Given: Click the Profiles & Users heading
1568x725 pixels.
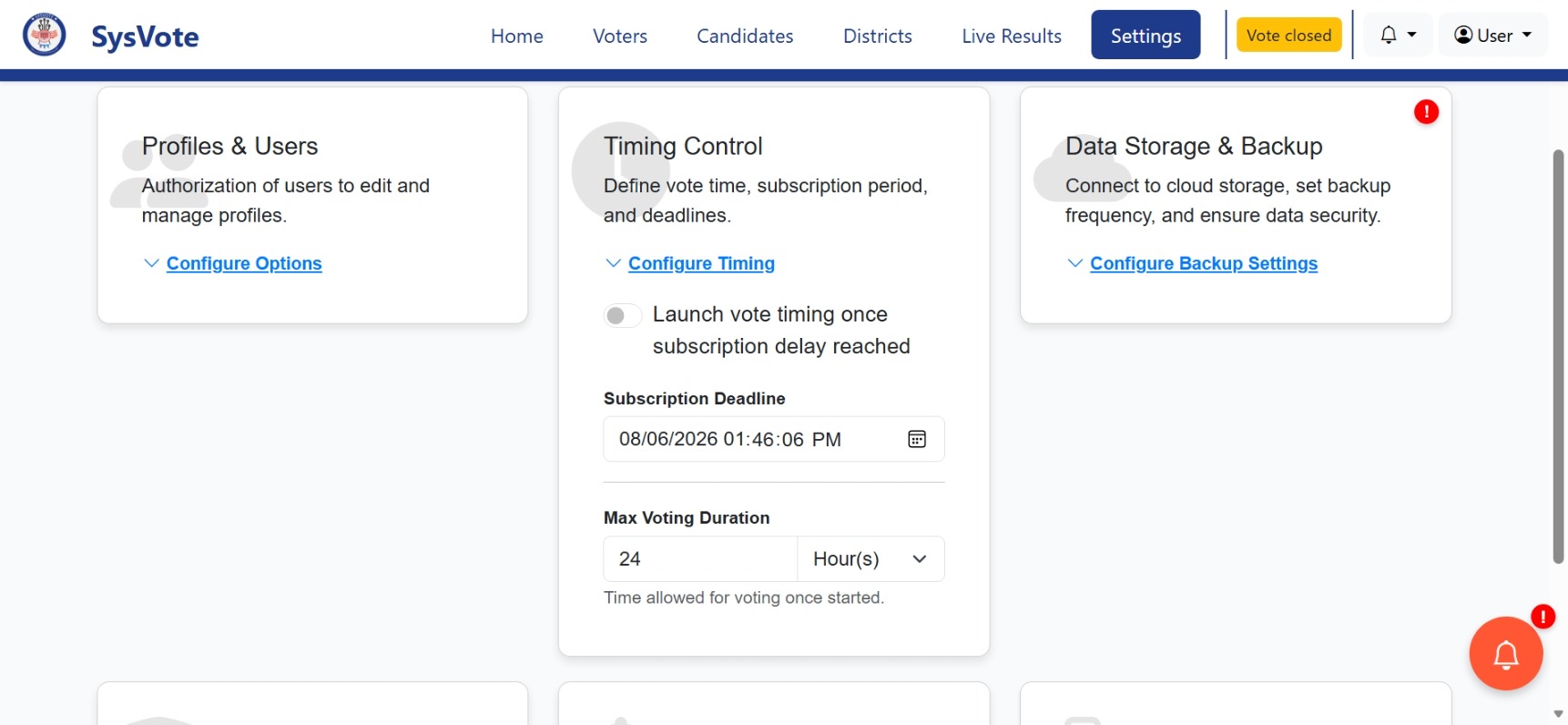Looking at the screenshot, I should [229, 147].
